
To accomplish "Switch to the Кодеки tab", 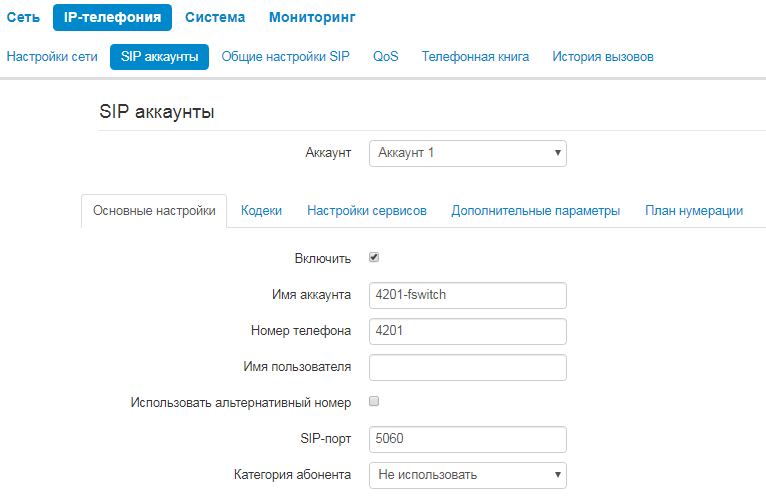I will [x=261, y=211].
